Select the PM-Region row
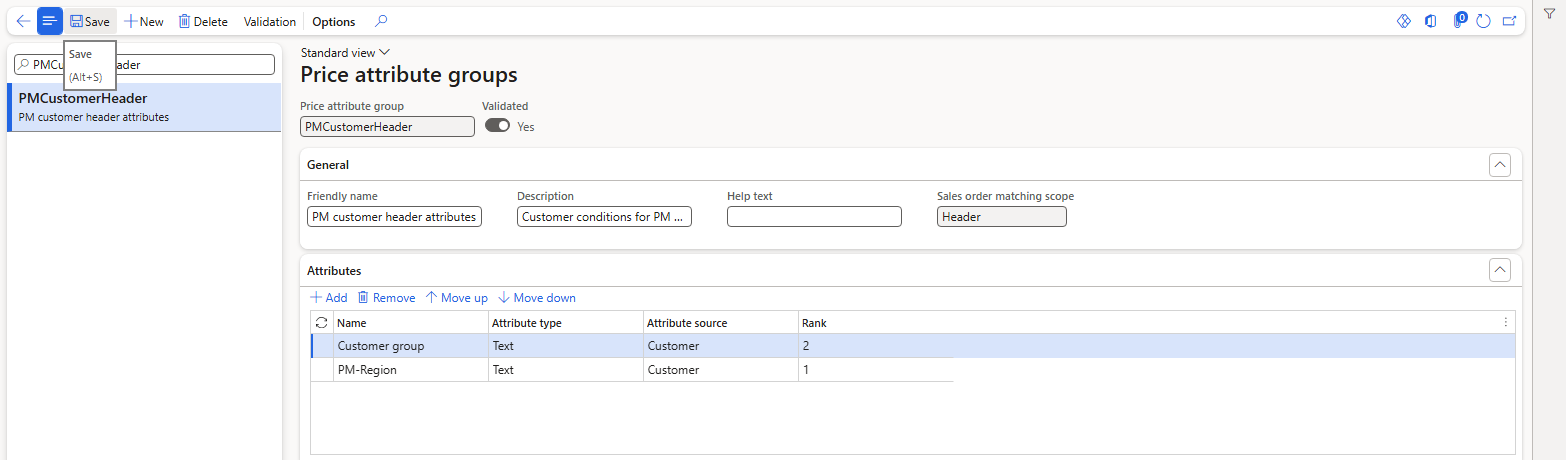The image size is (1566, 460). (x=632, y=370)
